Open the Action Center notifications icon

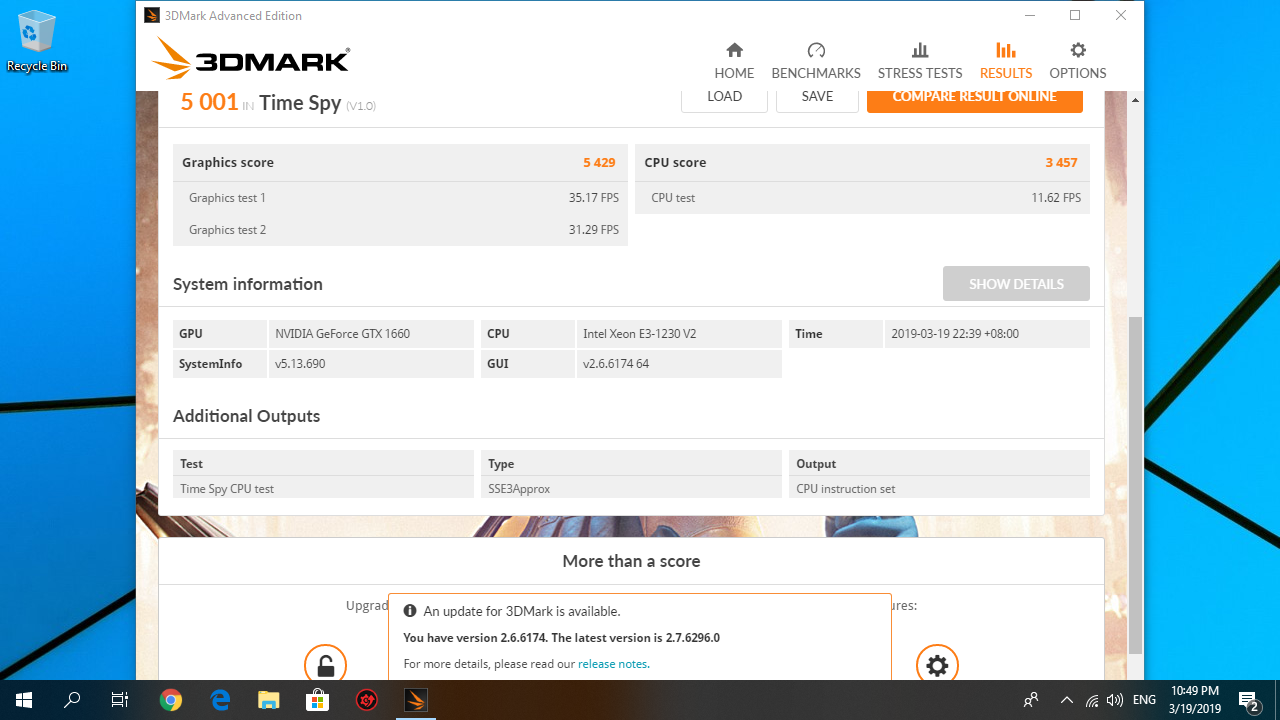pyautogui.click(x=1248, y=700)
